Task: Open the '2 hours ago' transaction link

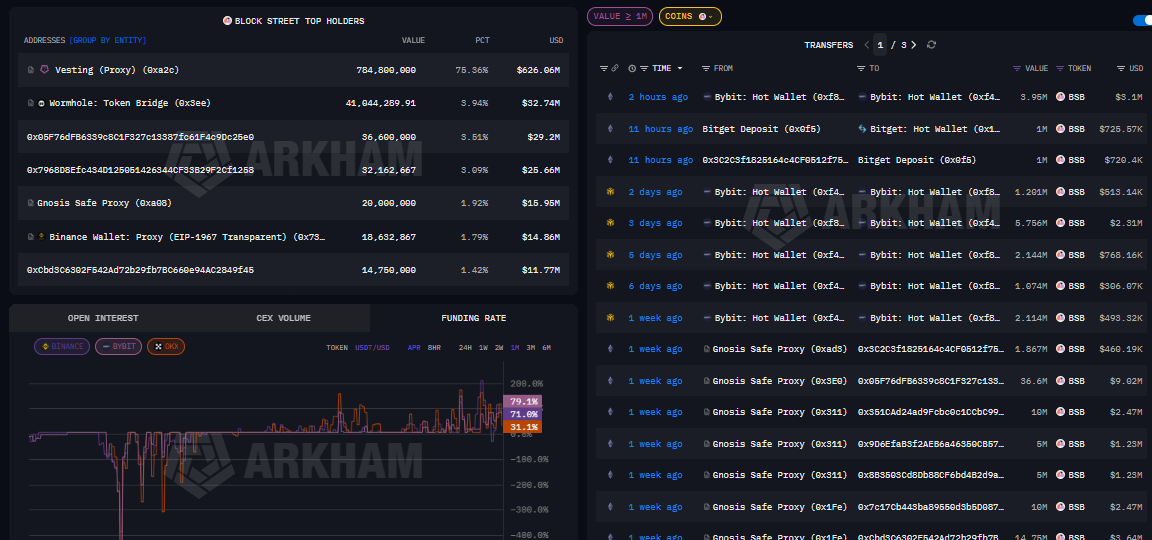Action: [x=658, y=97]
